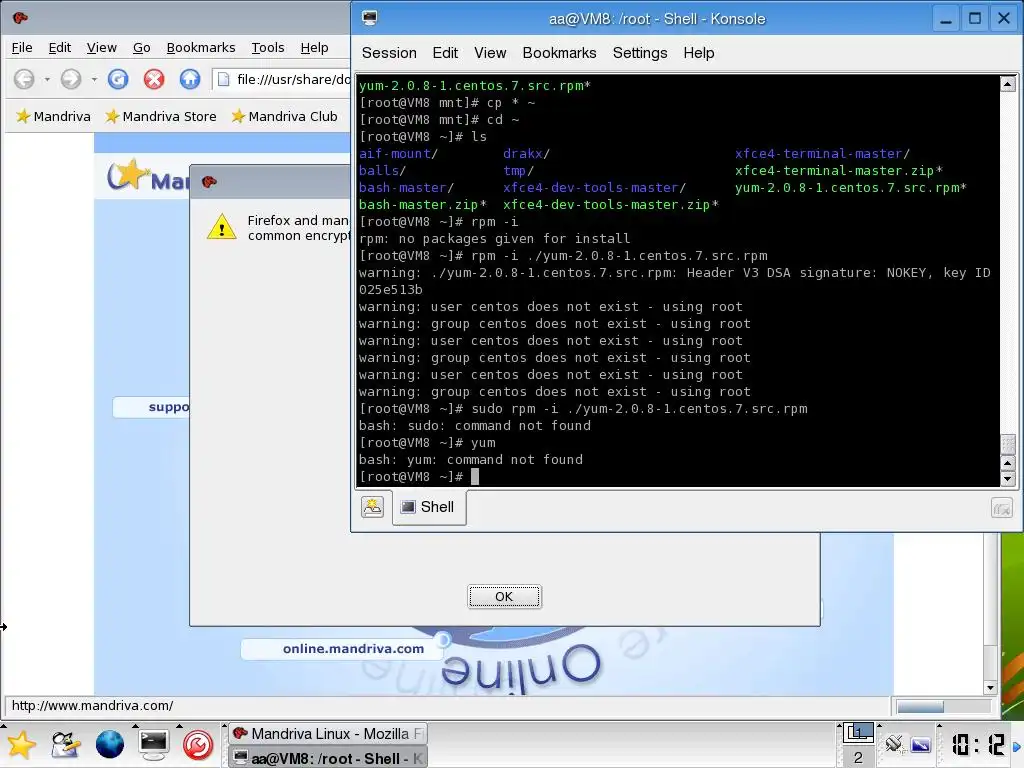Click the support link on the Mandriva page
This screenshot has height=768, width=1024.
click(168, 407)
